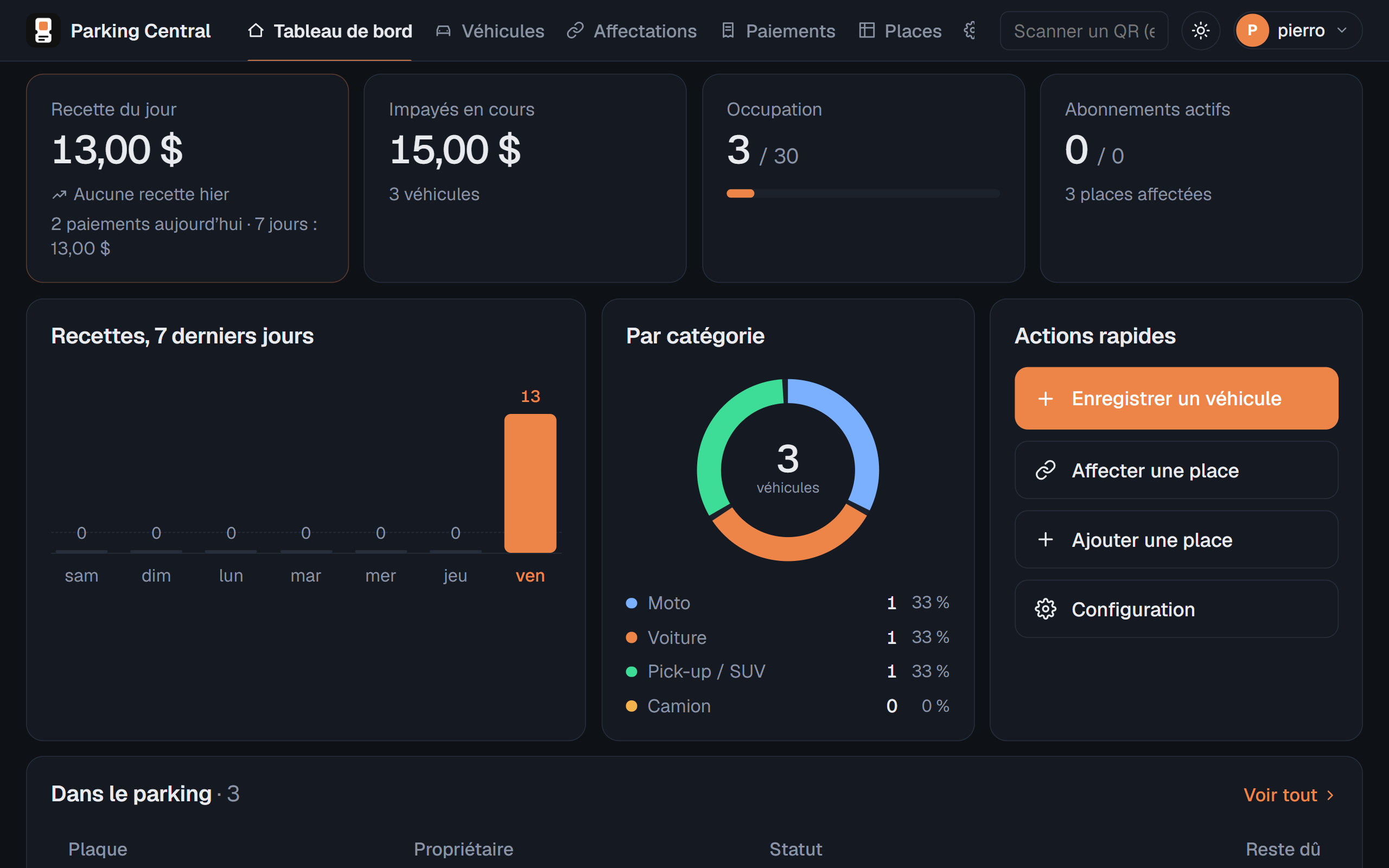The width and height of the screenshot is (1389, 868).
Task: Click the Statut column header
Action: (795, 849)
